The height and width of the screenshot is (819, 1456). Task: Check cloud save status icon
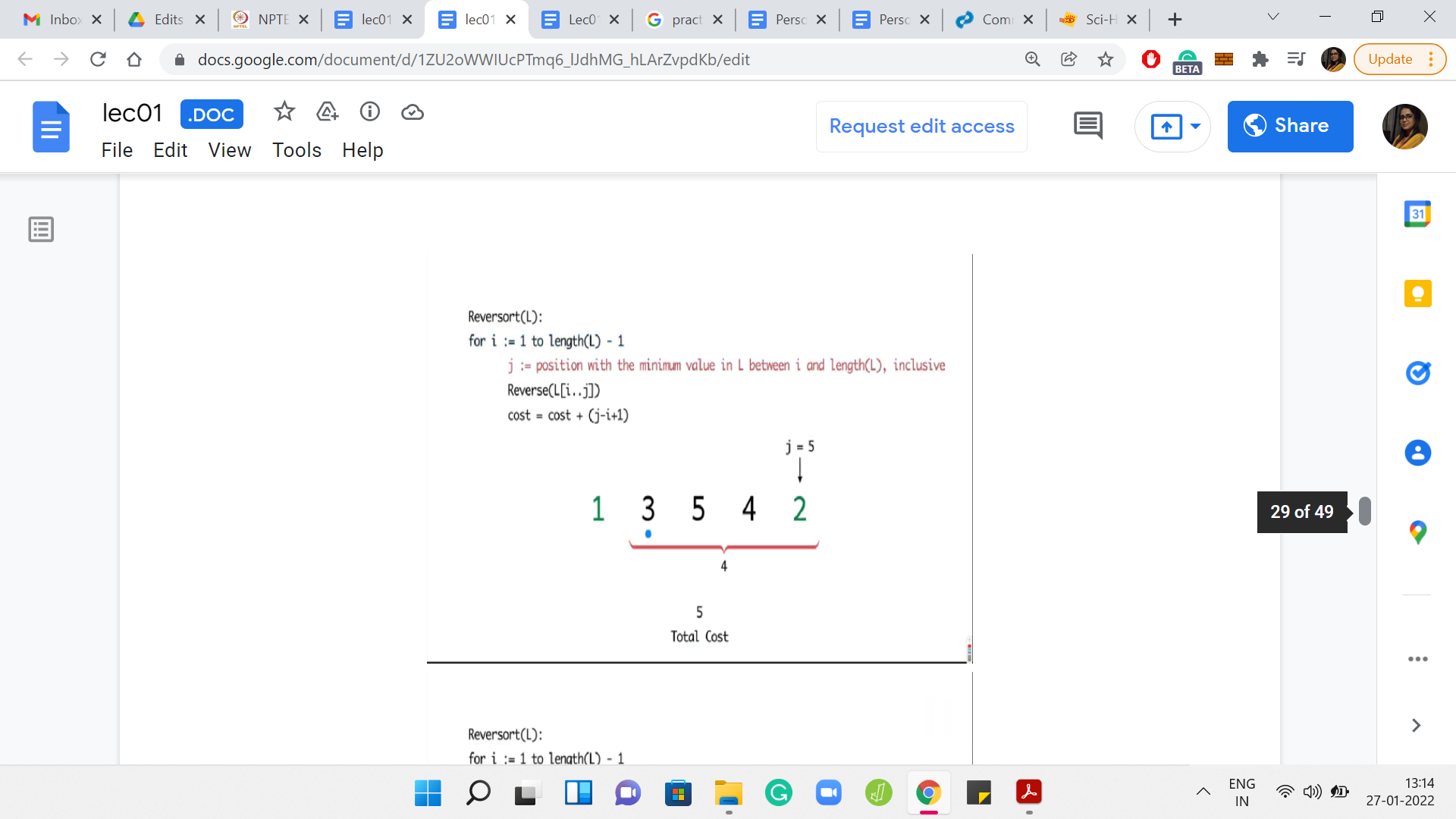412,112
